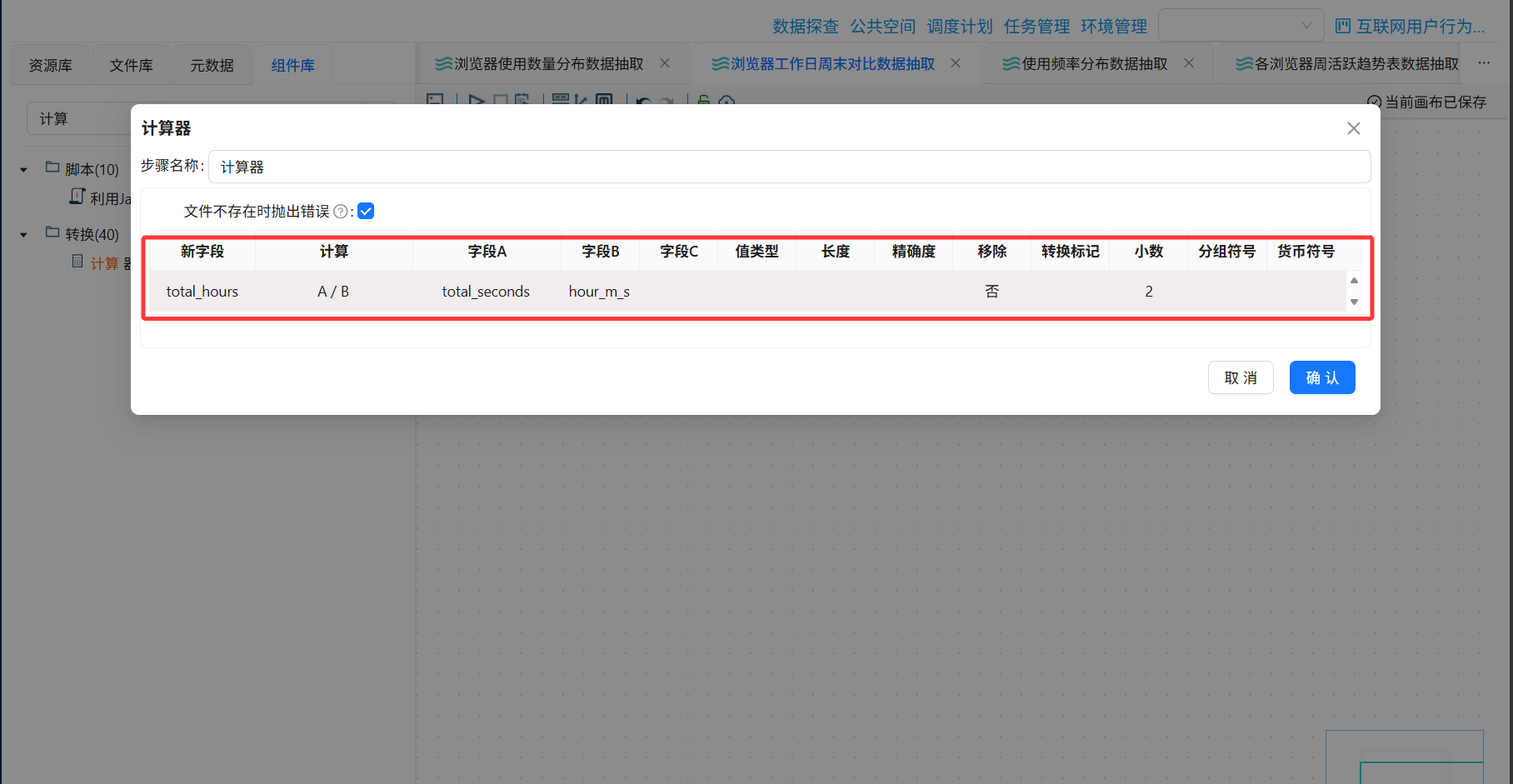The height and width of the screenshot is (784, 1513).
Task: Click the 否 cell under 移除
Action: pyautogui.click(x=991, y=292)
